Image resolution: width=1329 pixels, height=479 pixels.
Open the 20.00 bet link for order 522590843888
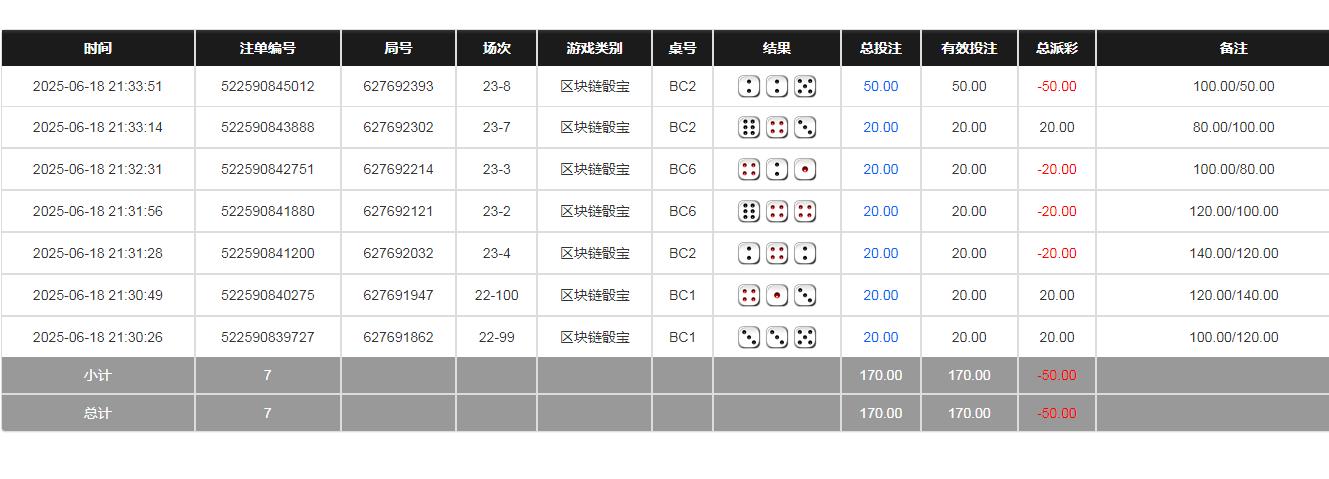[x=880, y=128]
